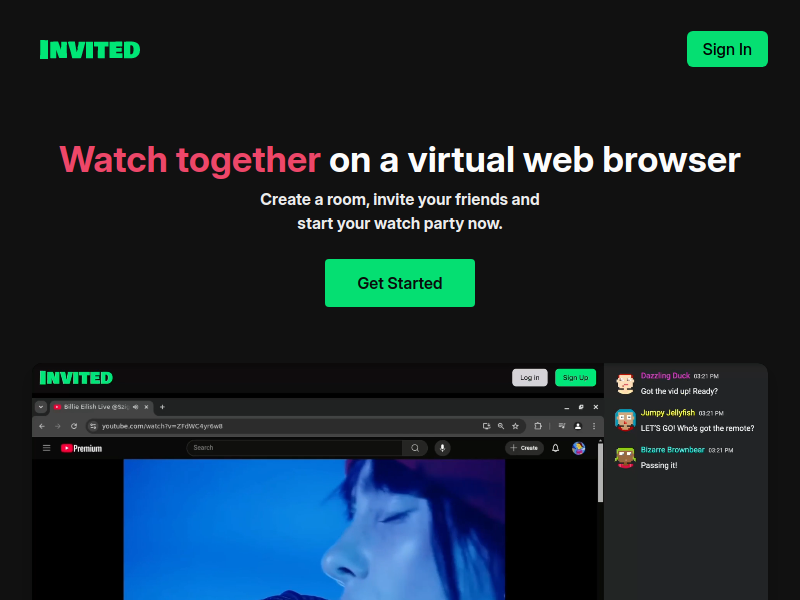This screenshot has width=800, height=600.
Task: Reload the page in embedded browser
Action: 73,426
